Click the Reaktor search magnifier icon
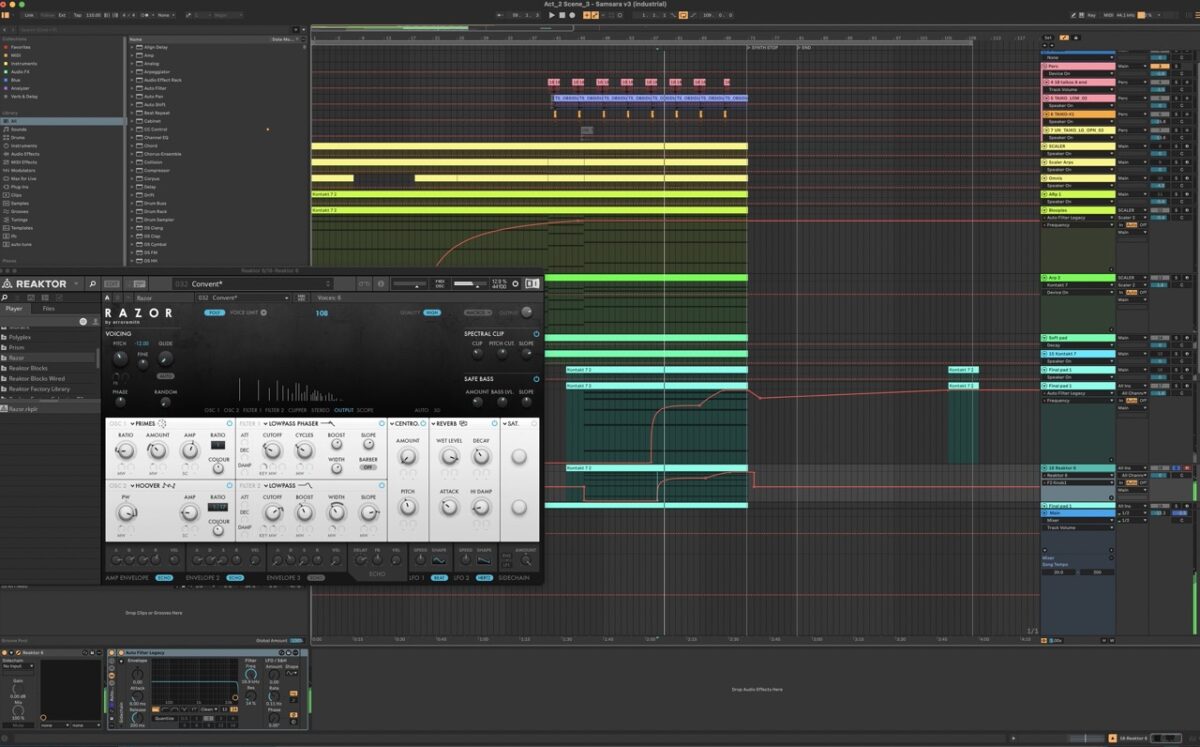The image size is (1200, 747). [x=92, y=284]
